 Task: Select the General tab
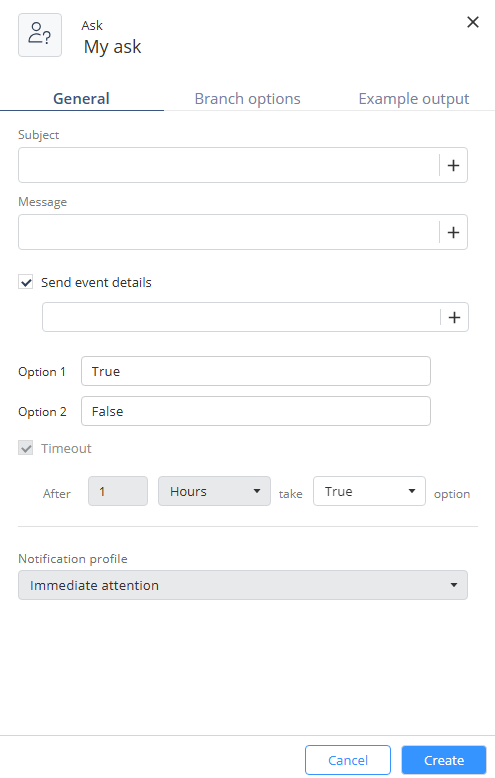point(81,99)
